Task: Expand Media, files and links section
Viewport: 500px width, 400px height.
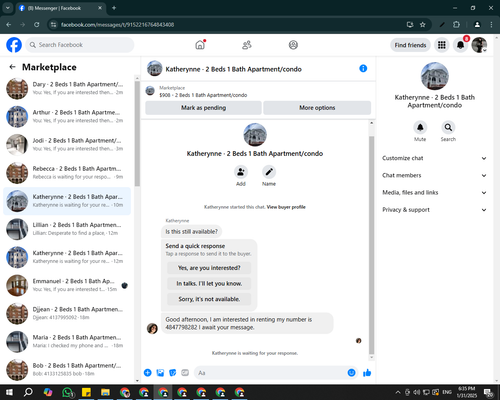Action: click(x=434, y=193)
